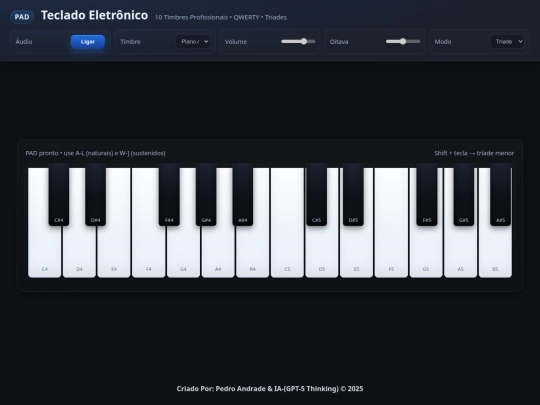
Task: Click the Áudio label
Action: pyautogui.click(x=24, y=42)
